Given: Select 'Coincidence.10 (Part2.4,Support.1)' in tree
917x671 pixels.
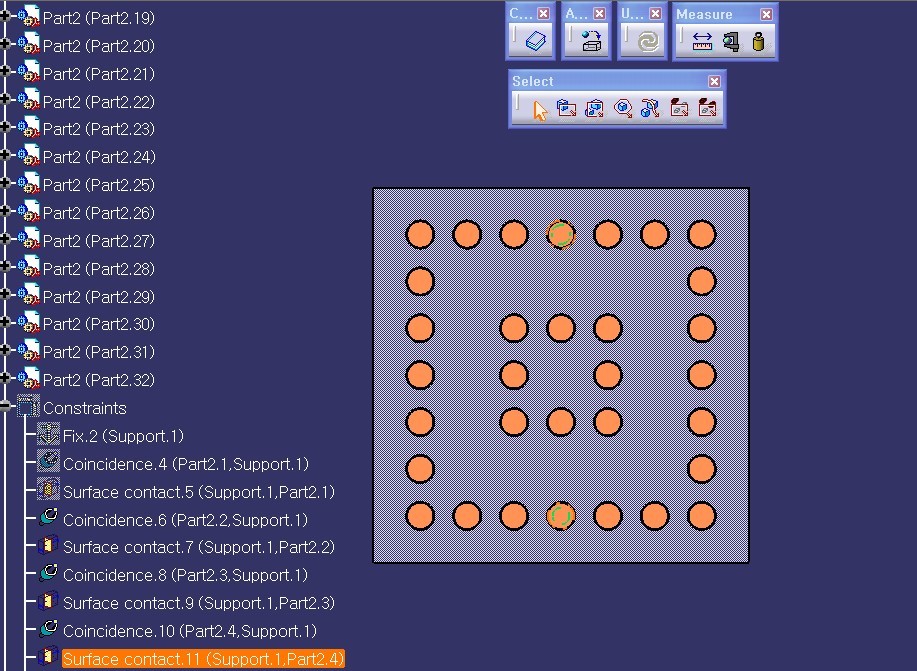Looking at the screenshot, I should (189, 631).
